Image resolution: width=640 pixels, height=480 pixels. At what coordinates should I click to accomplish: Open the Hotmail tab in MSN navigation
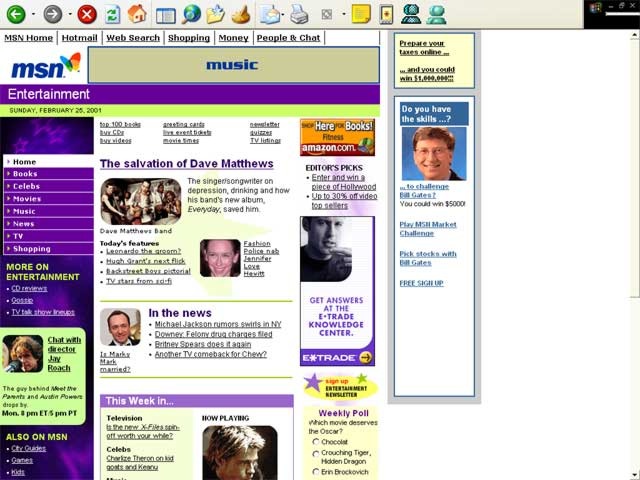point(80,38)
